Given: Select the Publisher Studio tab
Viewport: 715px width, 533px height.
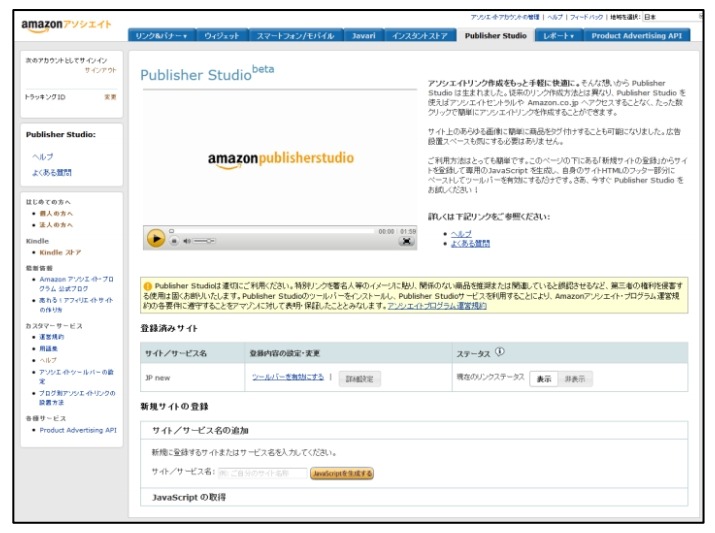Looking at the screenshot, I should click(496, 36).
